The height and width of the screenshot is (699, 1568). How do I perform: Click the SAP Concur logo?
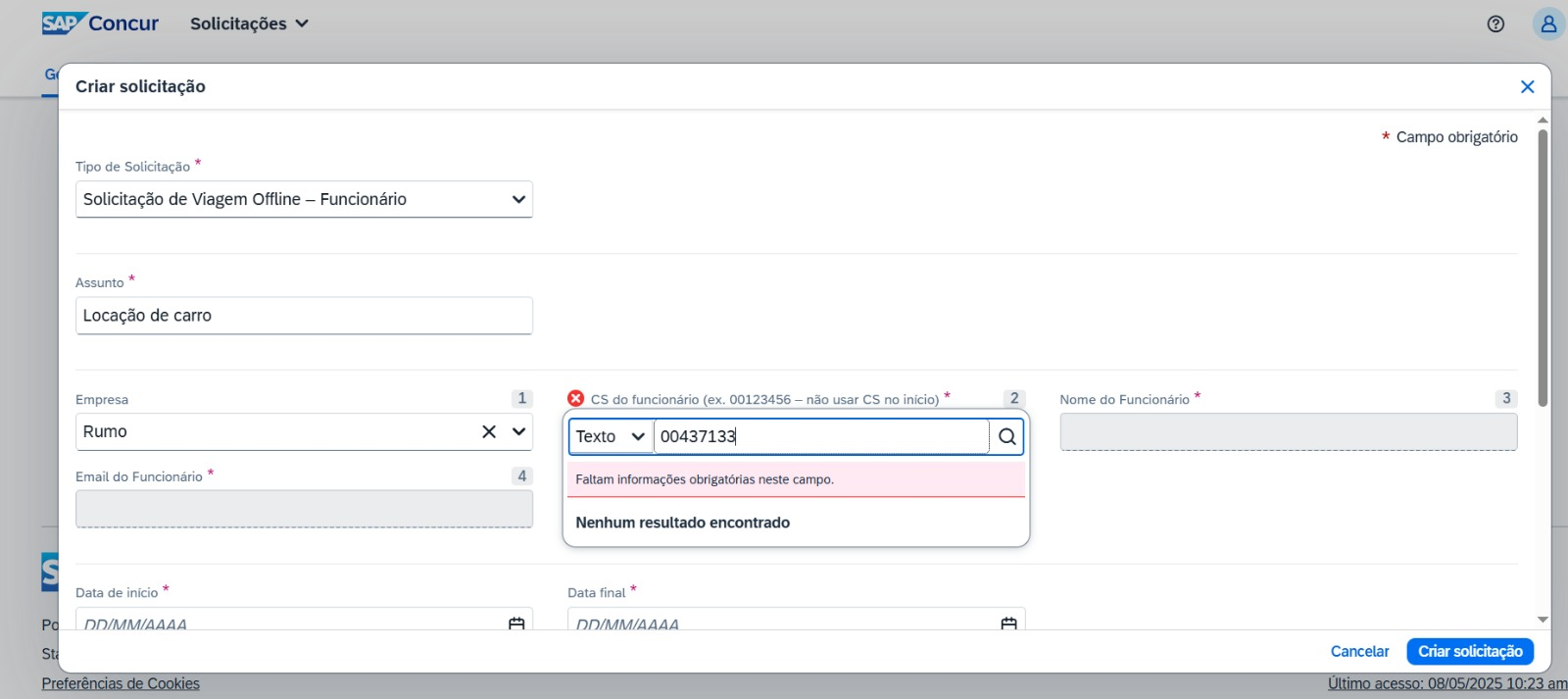pos(100,23)
